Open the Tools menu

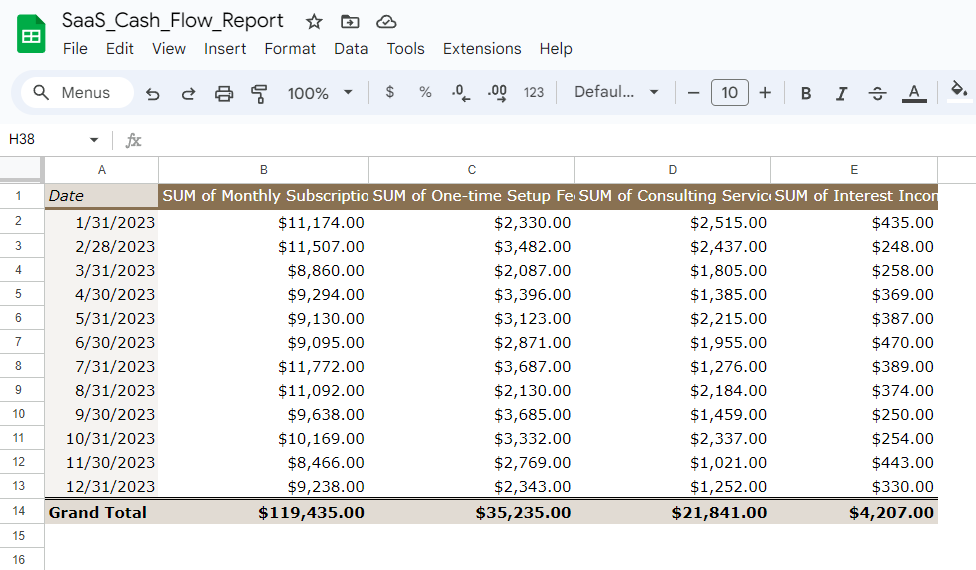(x=405, y=49)
